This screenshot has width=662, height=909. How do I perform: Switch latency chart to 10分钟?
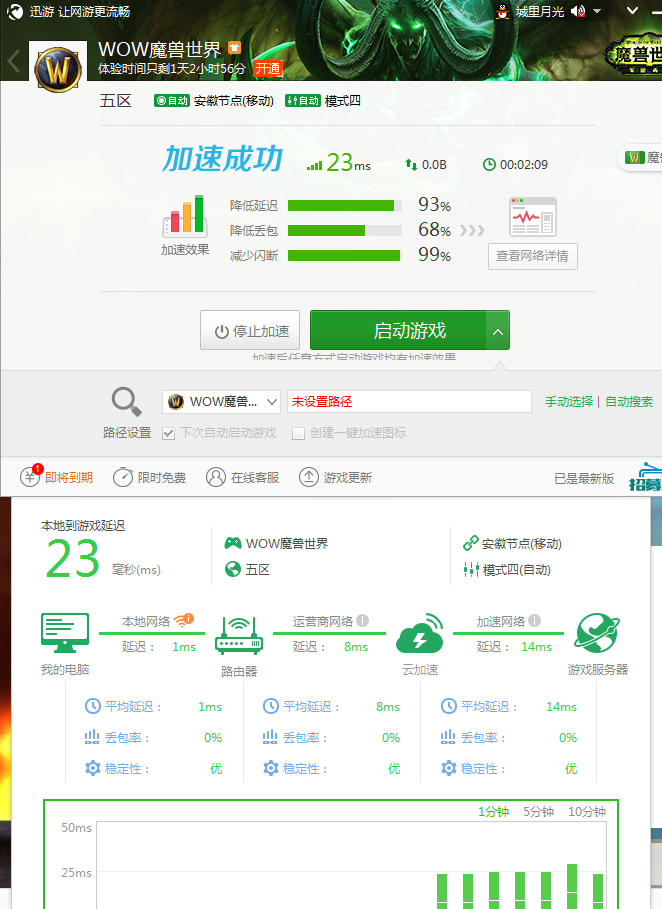coord(587,812)
